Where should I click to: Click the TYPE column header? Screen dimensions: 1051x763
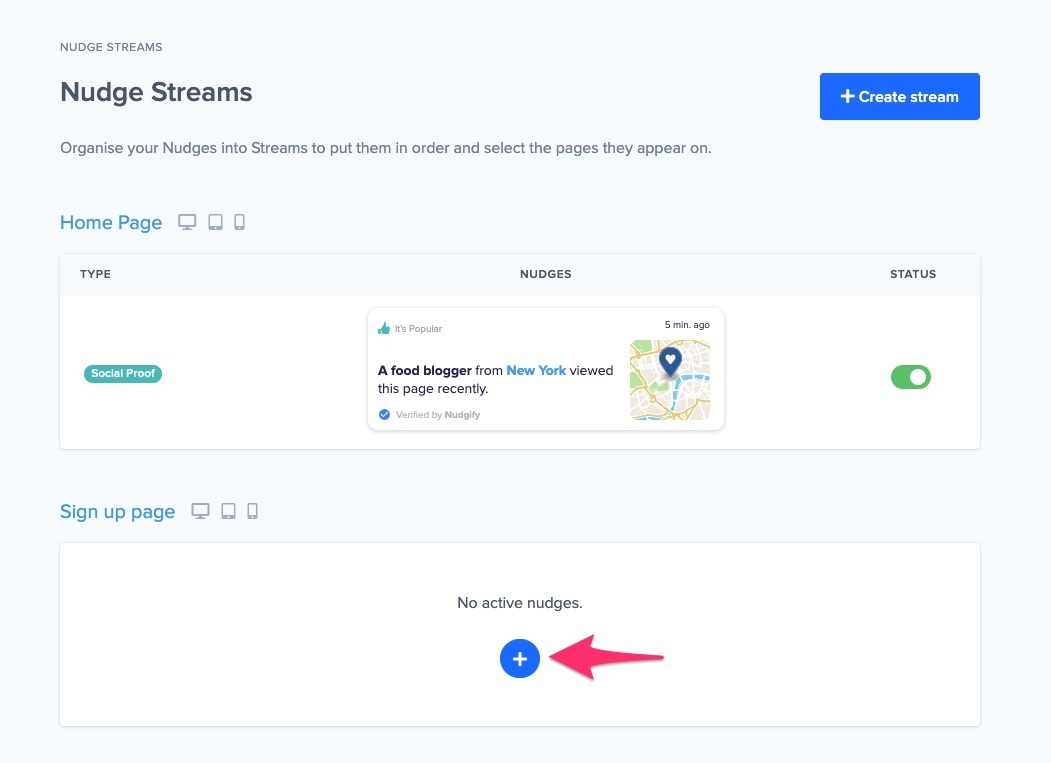(x=95, y=274)
